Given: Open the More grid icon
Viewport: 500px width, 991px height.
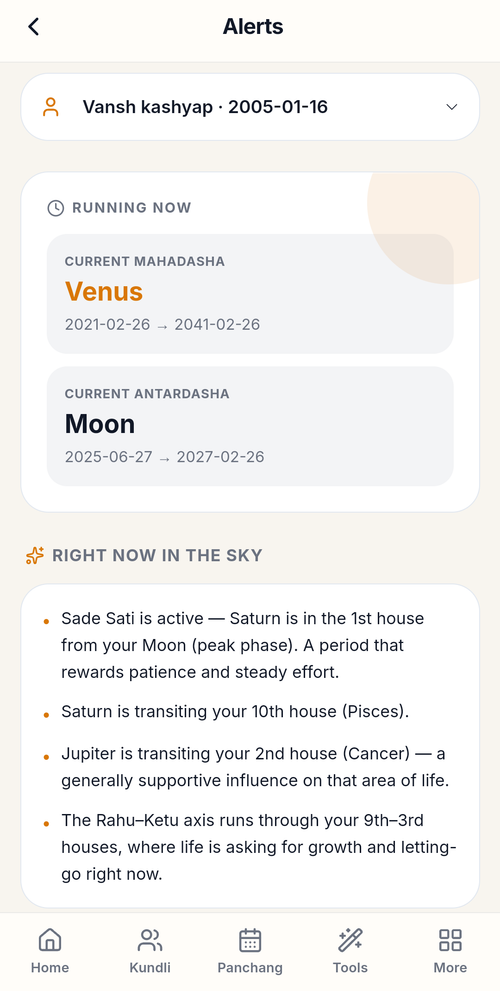Looking at the screenshot, I should click(450, 940).
